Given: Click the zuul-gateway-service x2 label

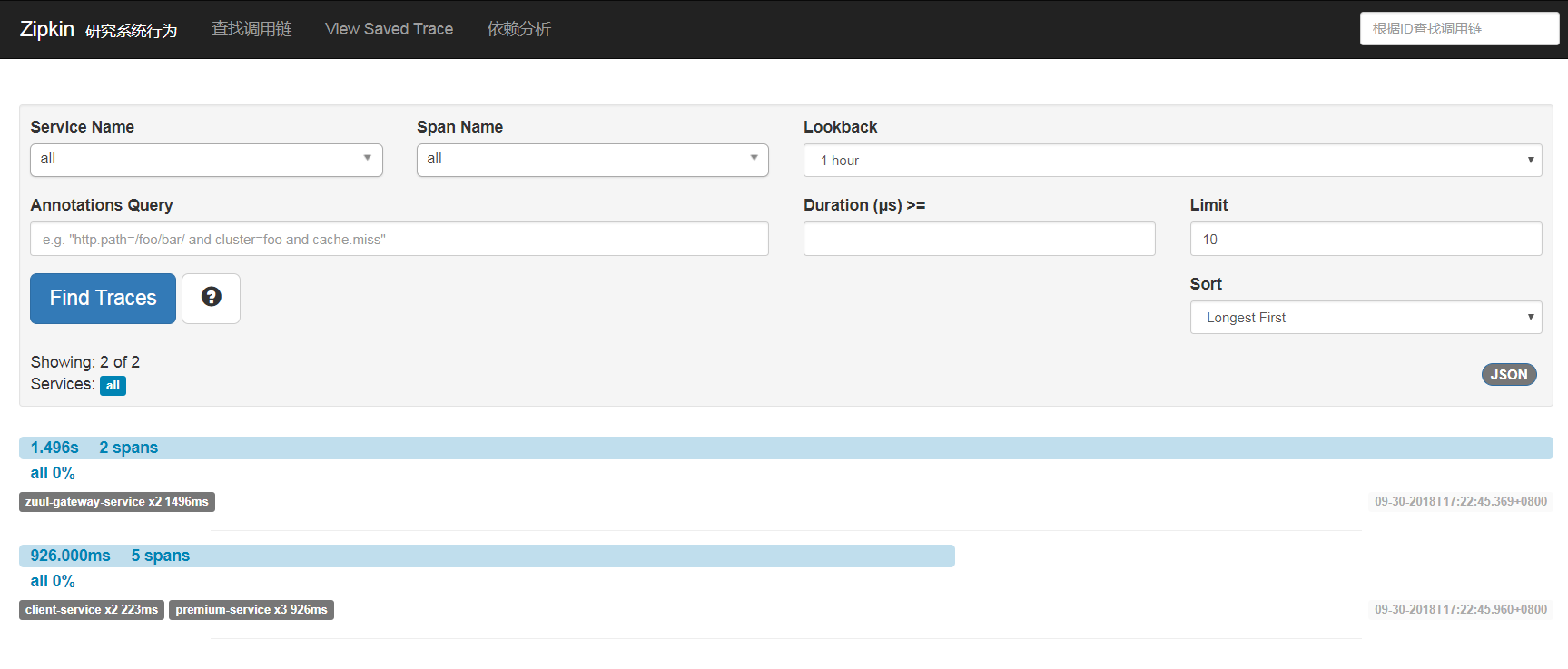Looking at the screenshot, I should pos(117,502).
